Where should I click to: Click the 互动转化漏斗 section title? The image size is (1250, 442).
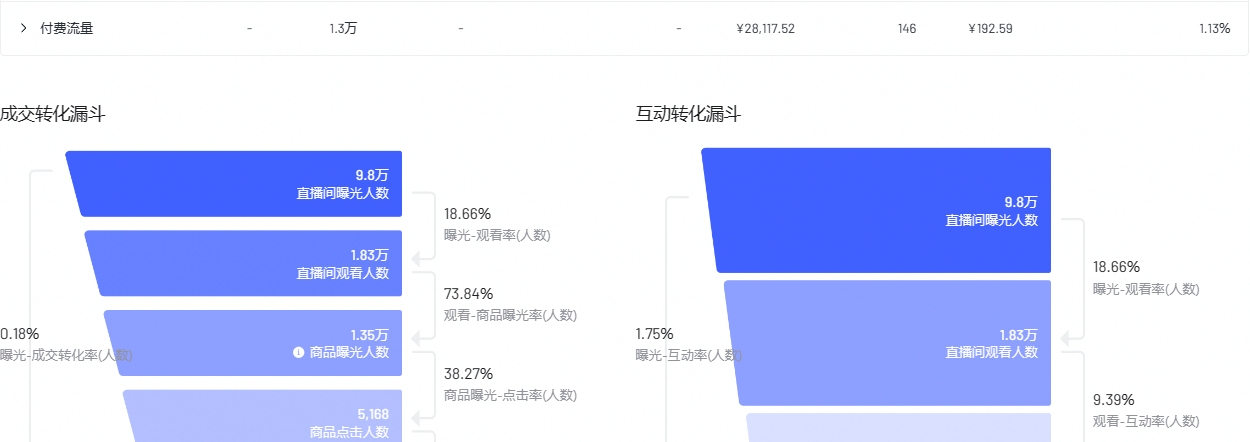688,114
